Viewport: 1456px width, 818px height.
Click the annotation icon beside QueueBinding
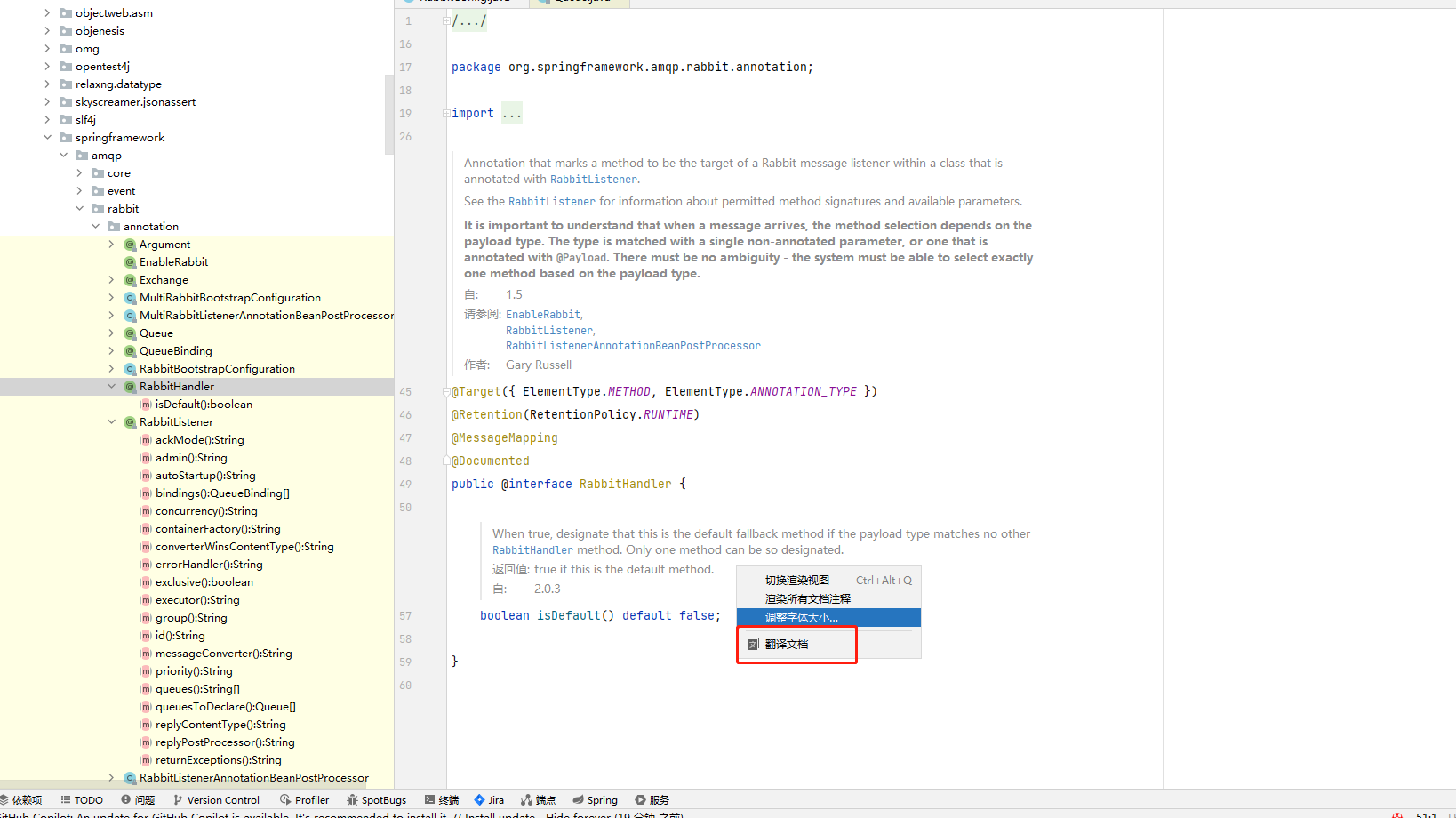point(130,351)
